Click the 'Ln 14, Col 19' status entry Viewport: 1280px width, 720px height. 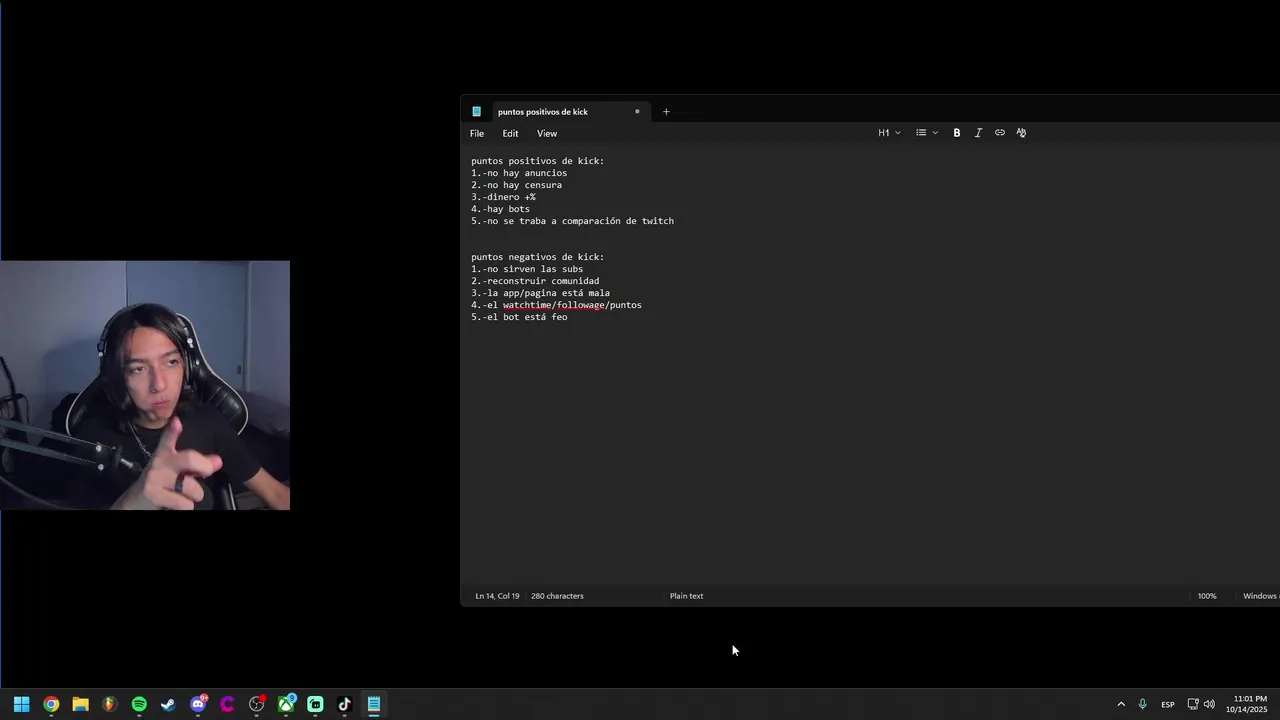pos(497,596)
